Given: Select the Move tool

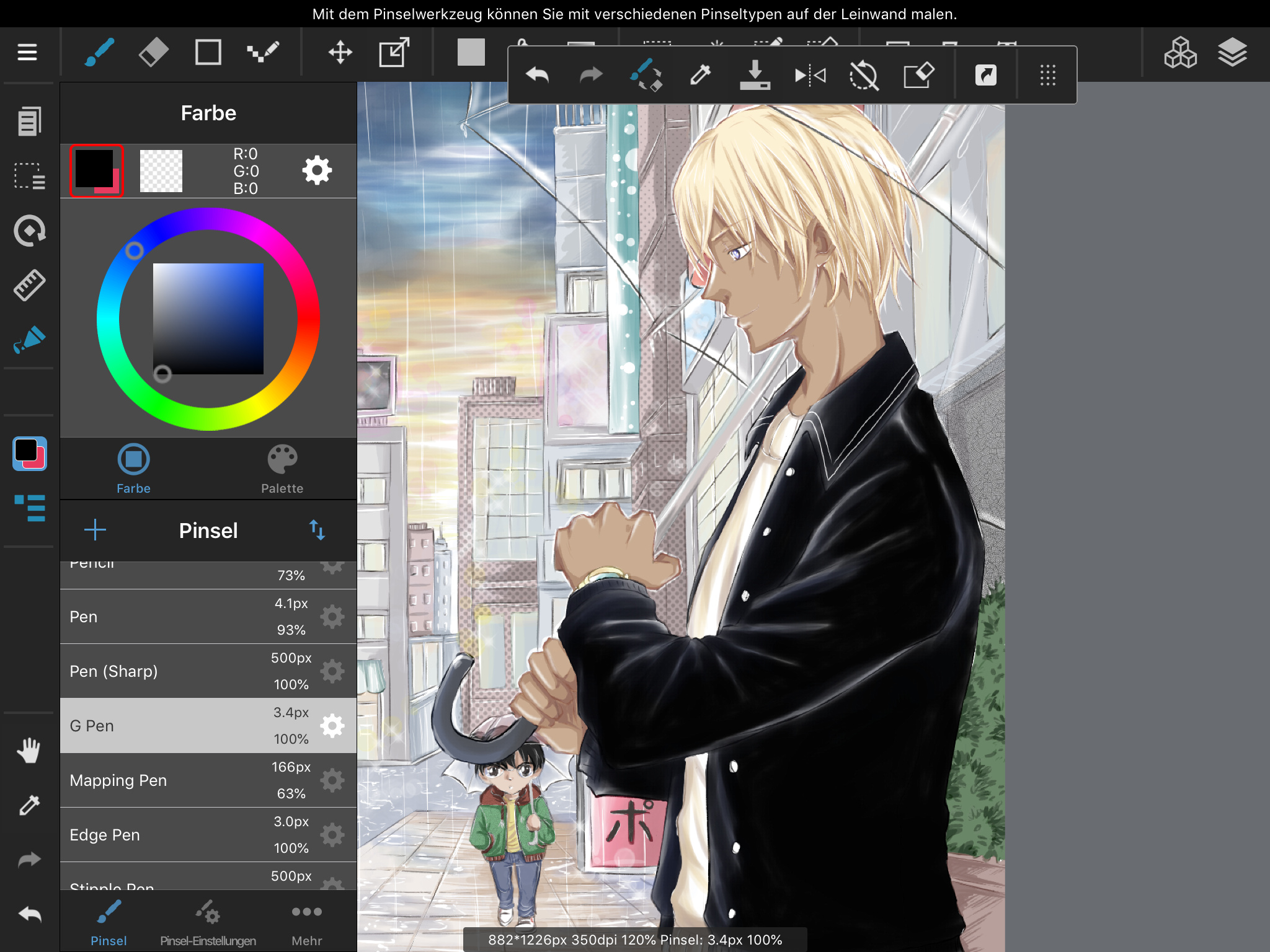Looking at the screenshot, I should click(340, 52).
